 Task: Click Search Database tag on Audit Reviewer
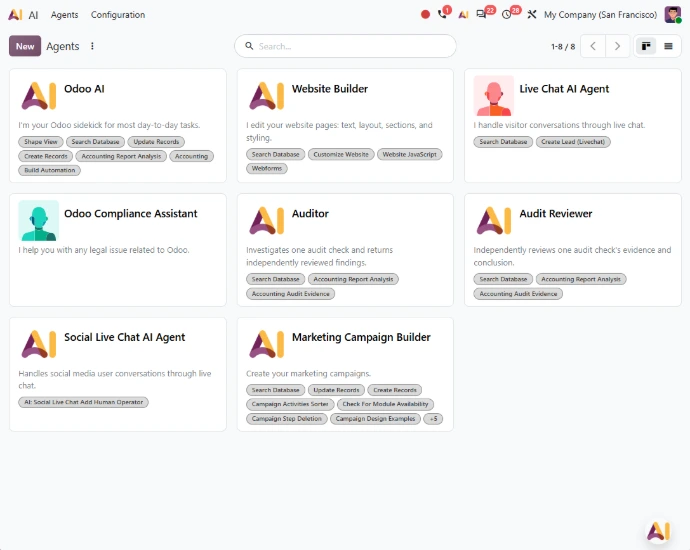click(503, 279)
